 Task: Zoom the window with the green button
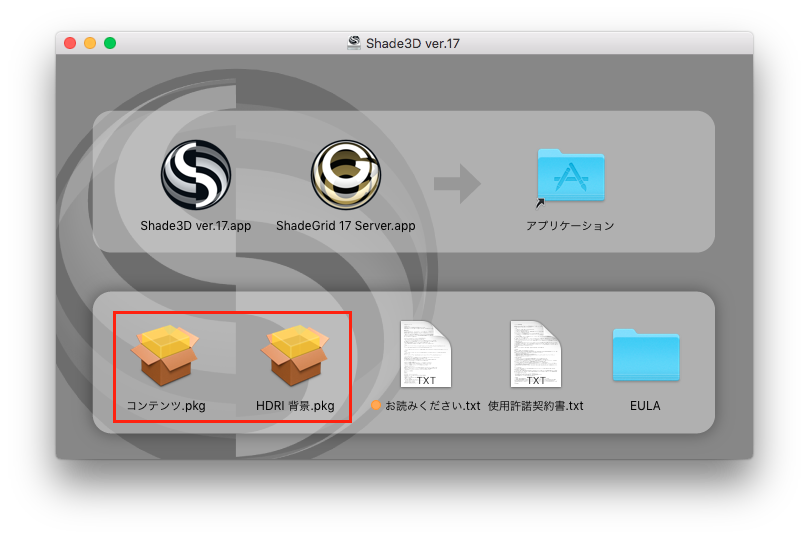[x=110, y=43]
